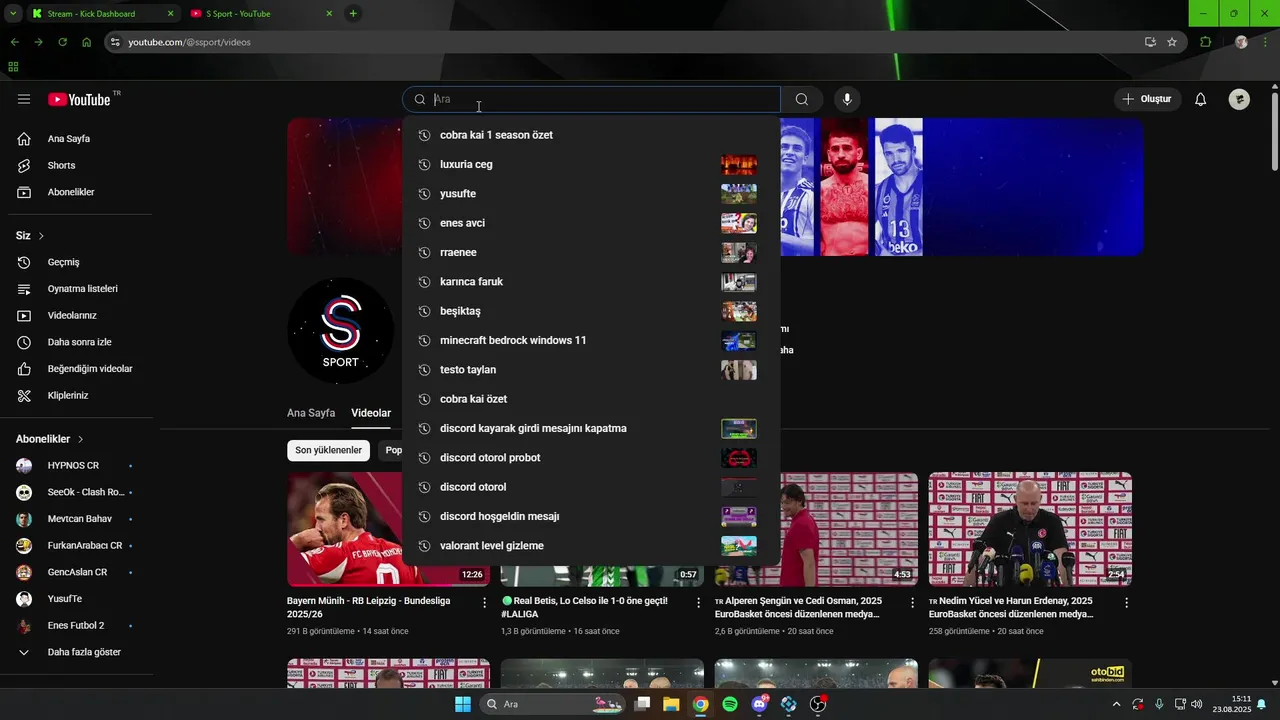Open Mevtcan Bahav subscription channel
1280x720 pixels.
(80, 519)
